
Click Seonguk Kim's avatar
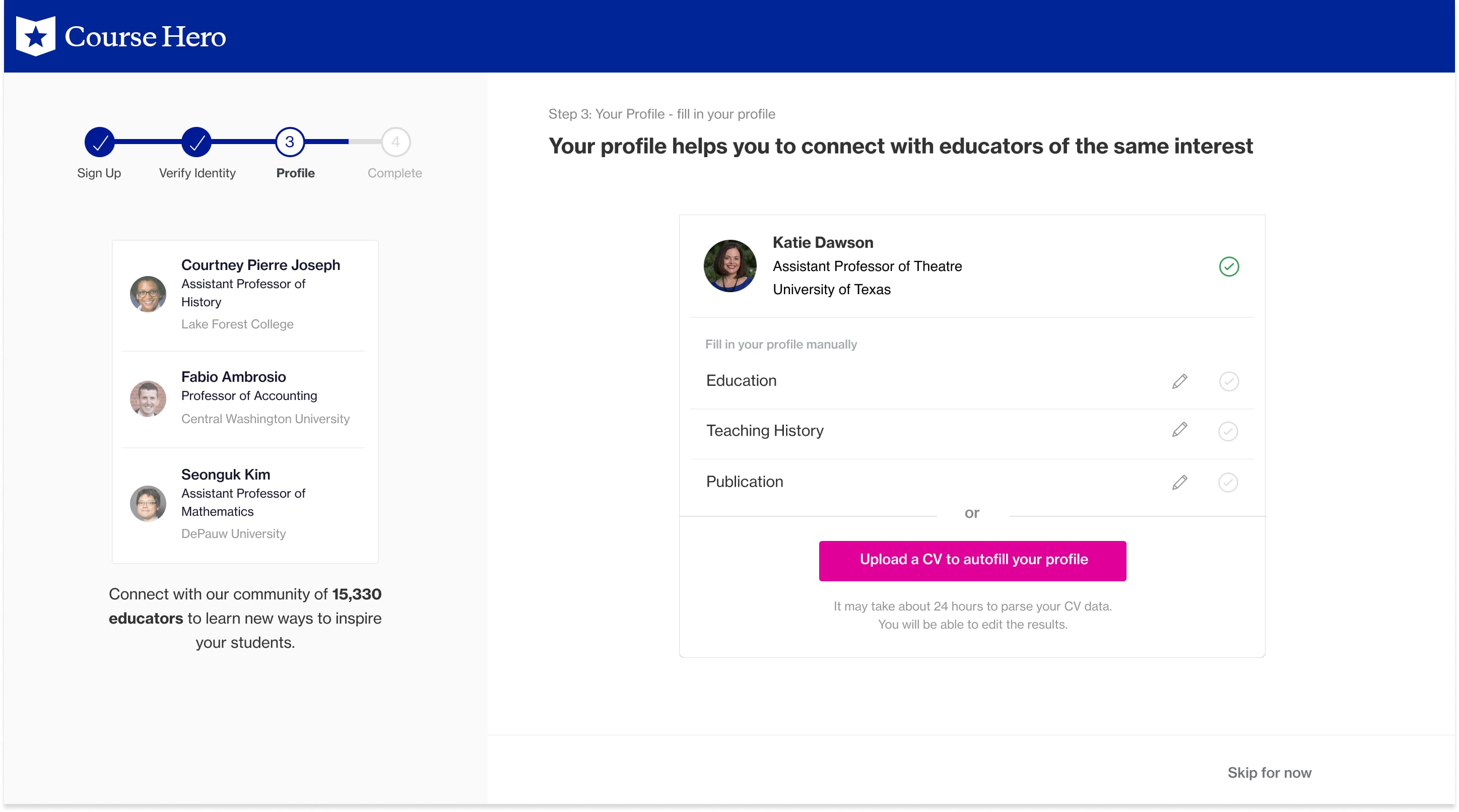click(148, 503)
